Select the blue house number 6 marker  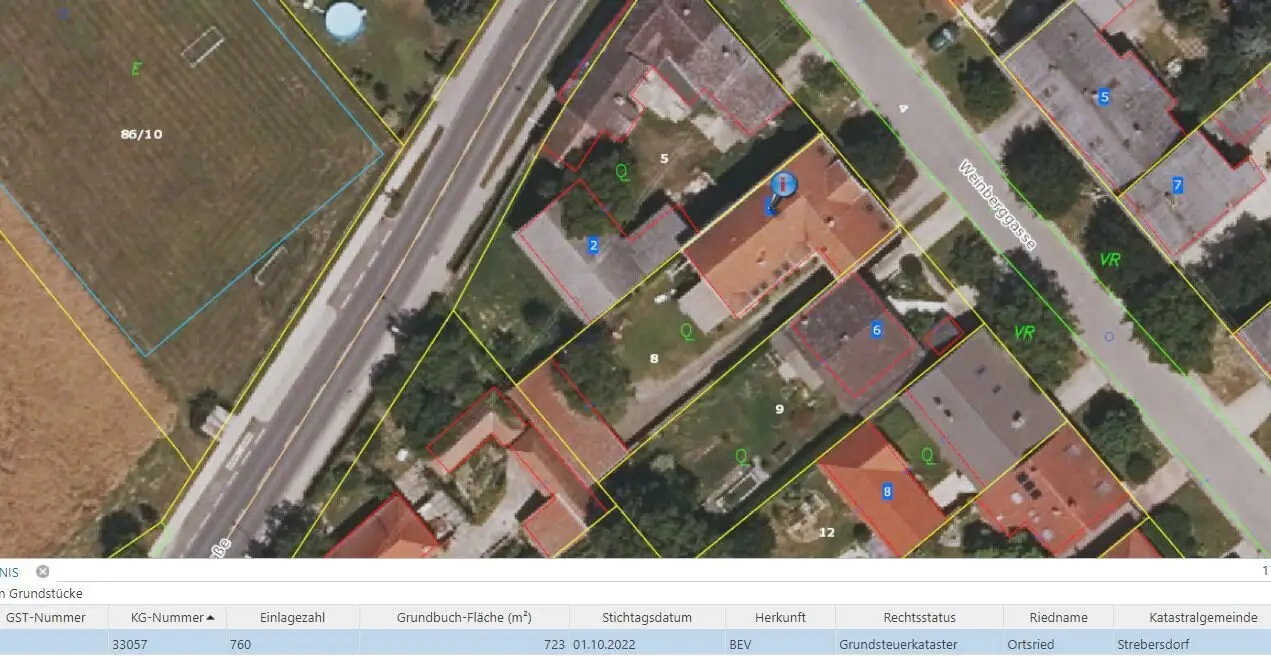[877, 330]
